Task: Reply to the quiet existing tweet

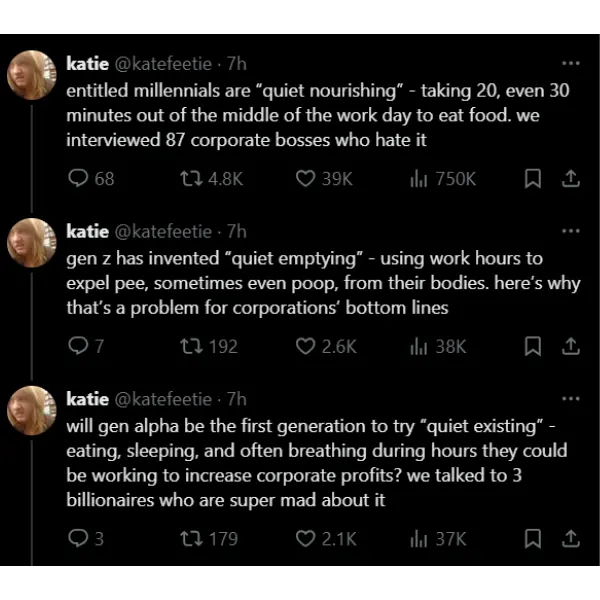Action: coord(78,539)
